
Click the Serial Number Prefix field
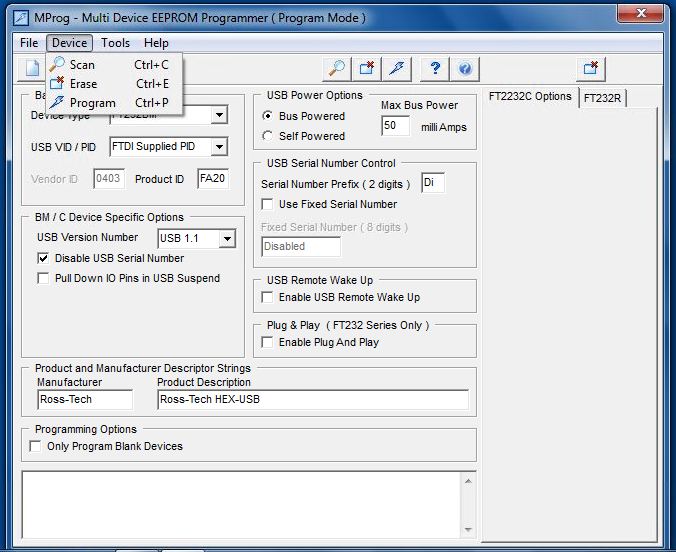pos(432,183)
